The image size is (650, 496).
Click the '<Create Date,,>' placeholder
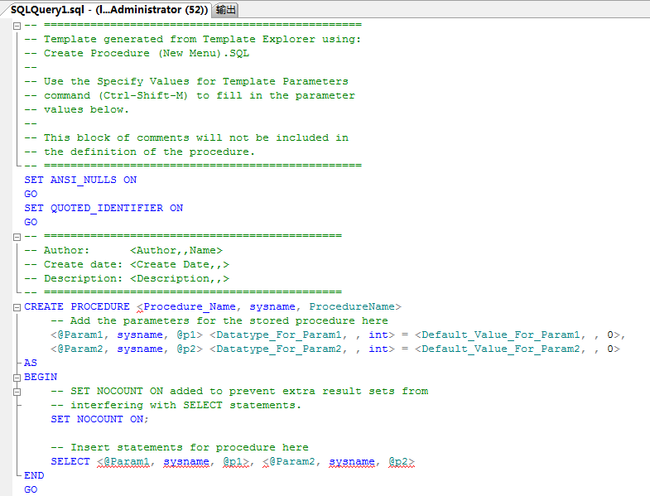click(x=179, y=264)
